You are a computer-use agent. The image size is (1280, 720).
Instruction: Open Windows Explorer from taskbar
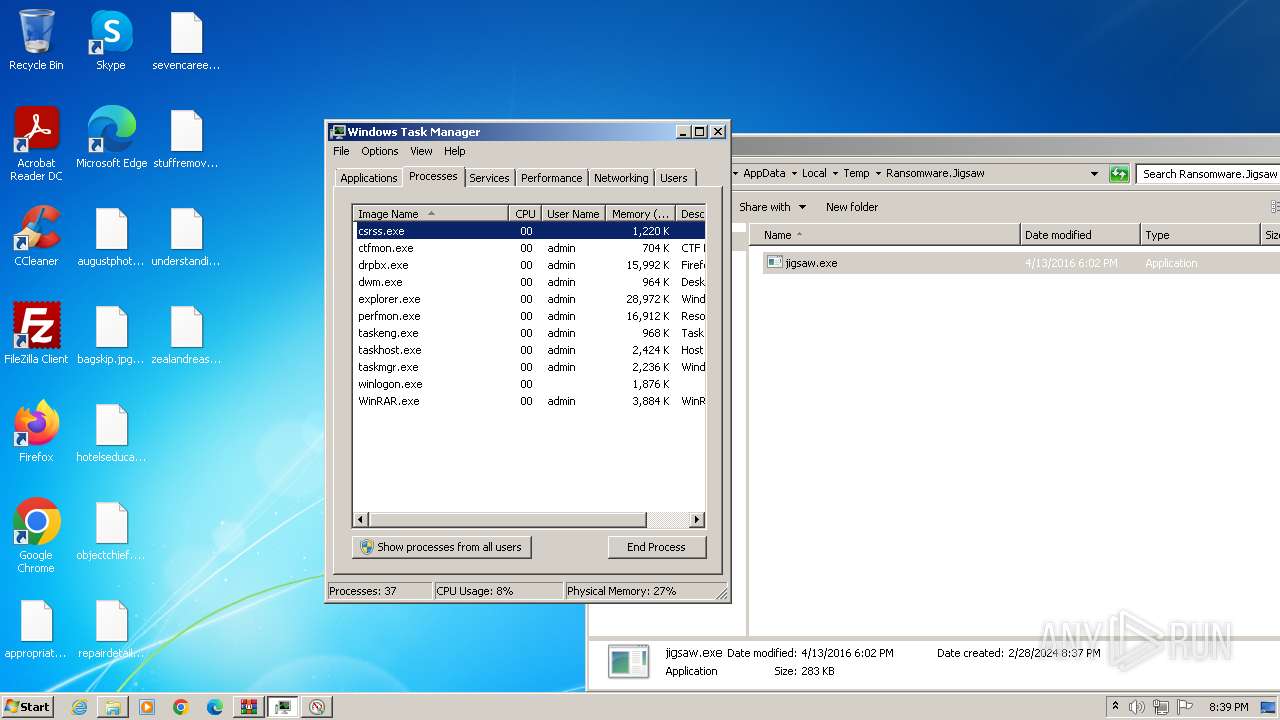(113, 707)
